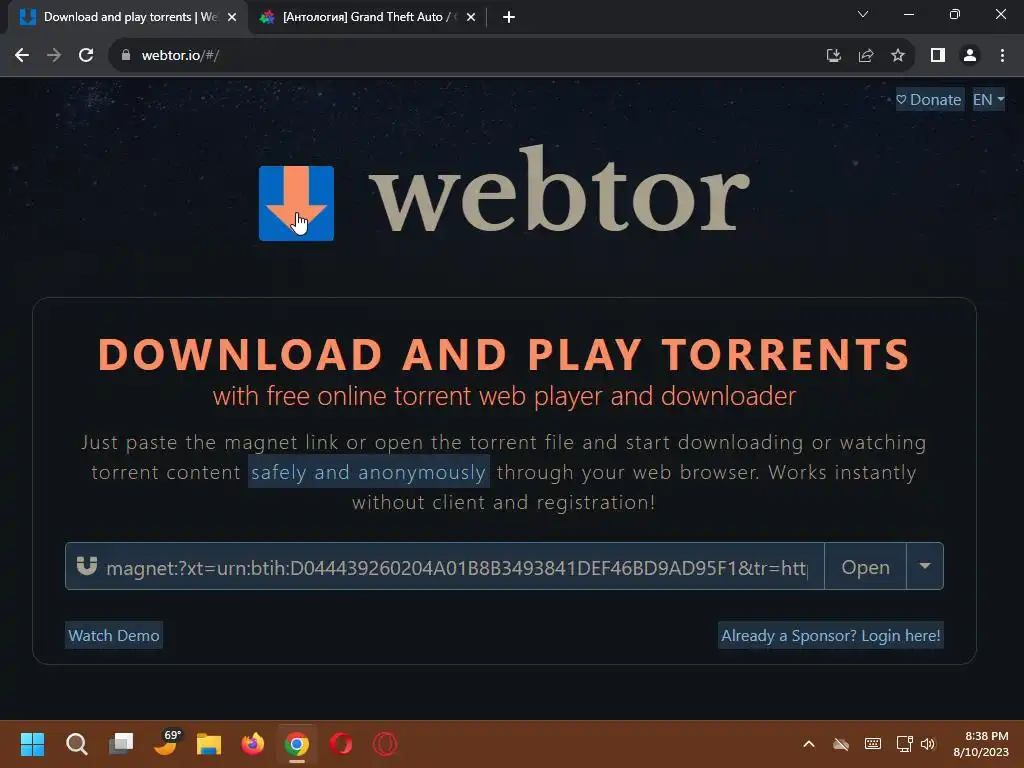This screenshot has height=768, width=1024.
Task: Expand the dropdown arrow beside Open
Action: click(x=925, y=566)
